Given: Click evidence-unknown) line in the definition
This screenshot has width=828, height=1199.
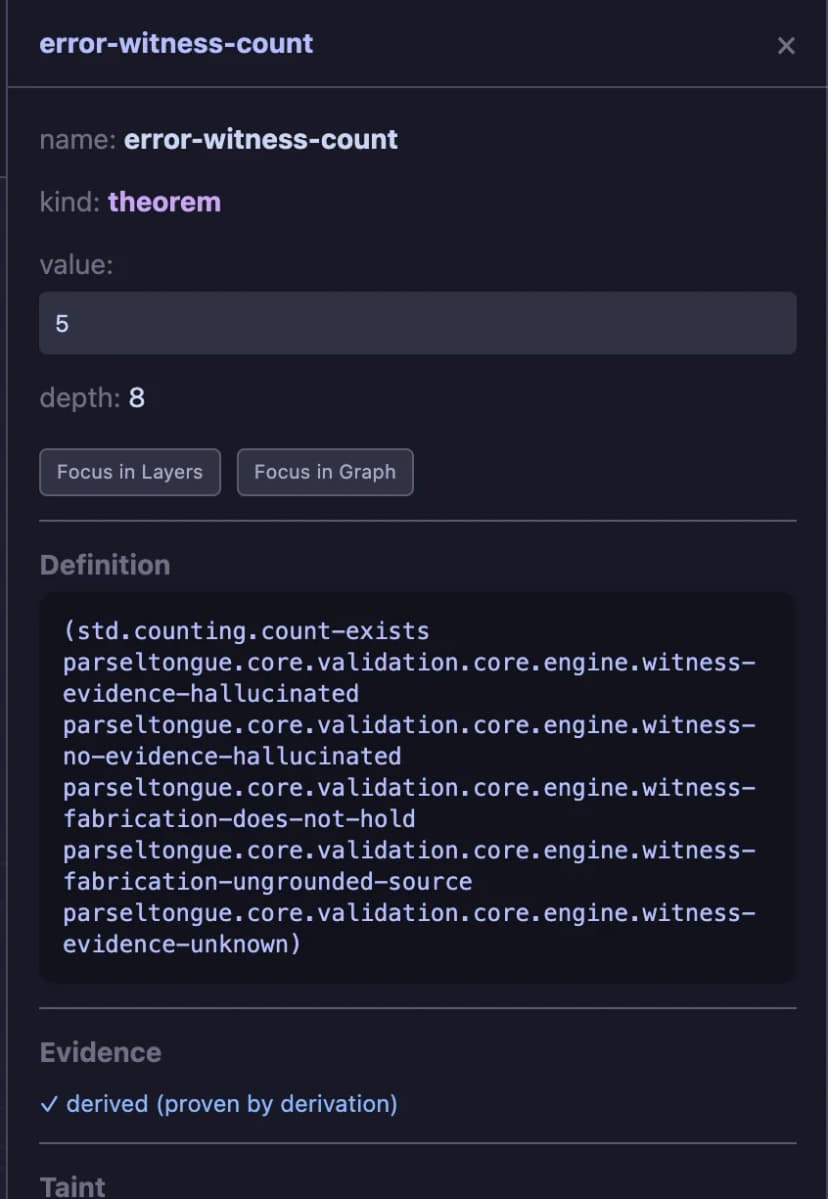Looking at the screenshot, I should [182, 944].
